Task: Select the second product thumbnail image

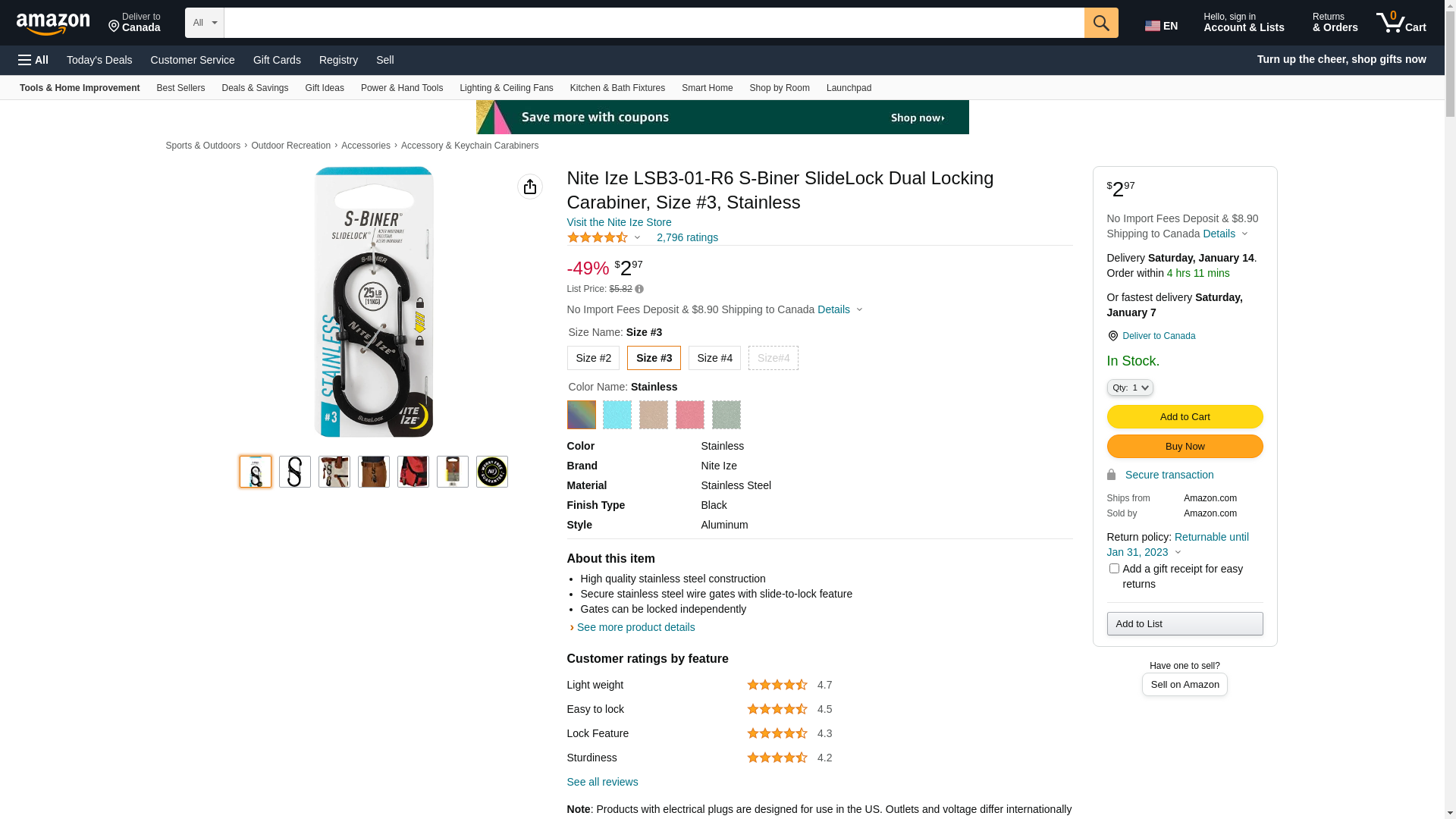Action: [x=295, y=472]
